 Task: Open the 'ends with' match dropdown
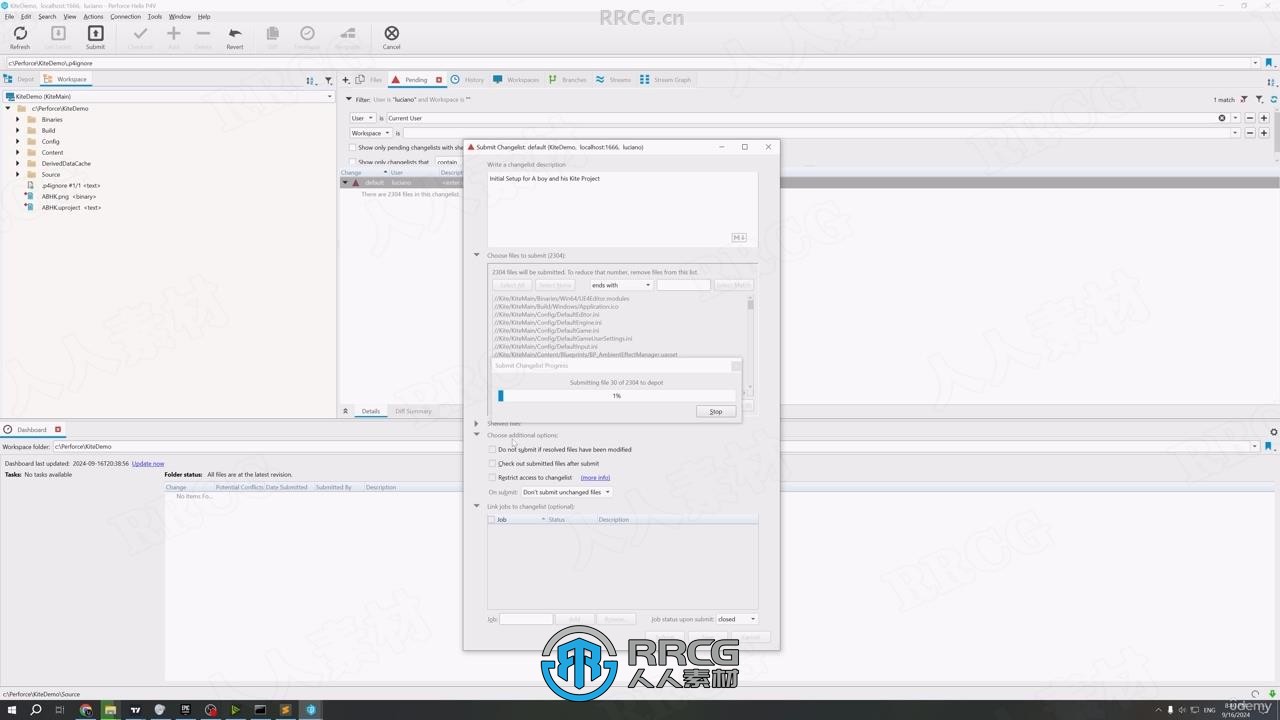tap(621, 285)
